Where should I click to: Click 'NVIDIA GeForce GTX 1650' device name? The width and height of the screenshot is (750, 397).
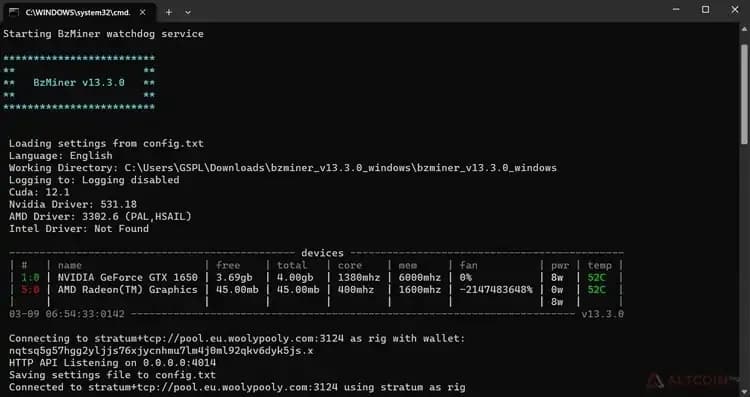pyautogui.click(x=128, y=277)
